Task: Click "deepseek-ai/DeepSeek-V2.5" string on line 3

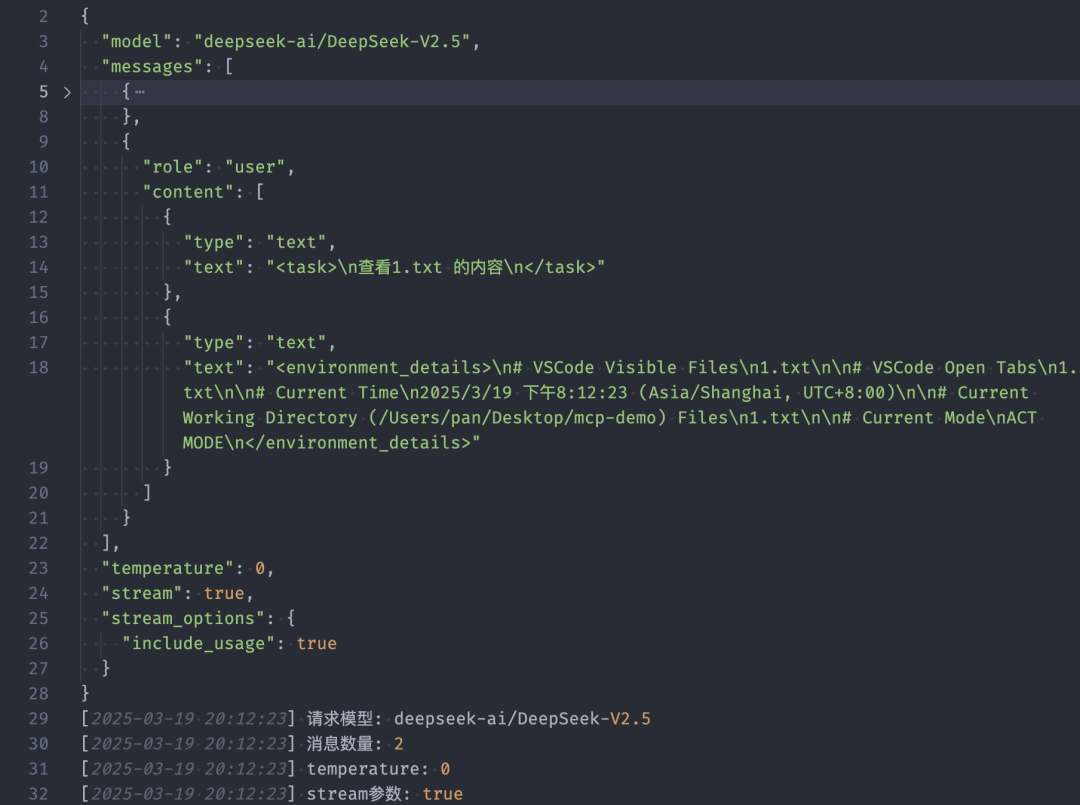Action: (x=332, y=41)
